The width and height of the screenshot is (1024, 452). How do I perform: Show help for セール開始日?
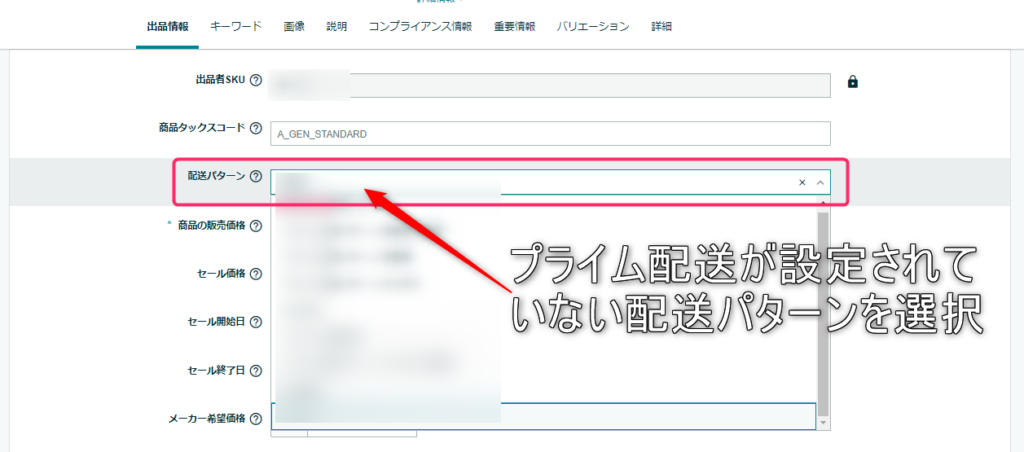256,323
